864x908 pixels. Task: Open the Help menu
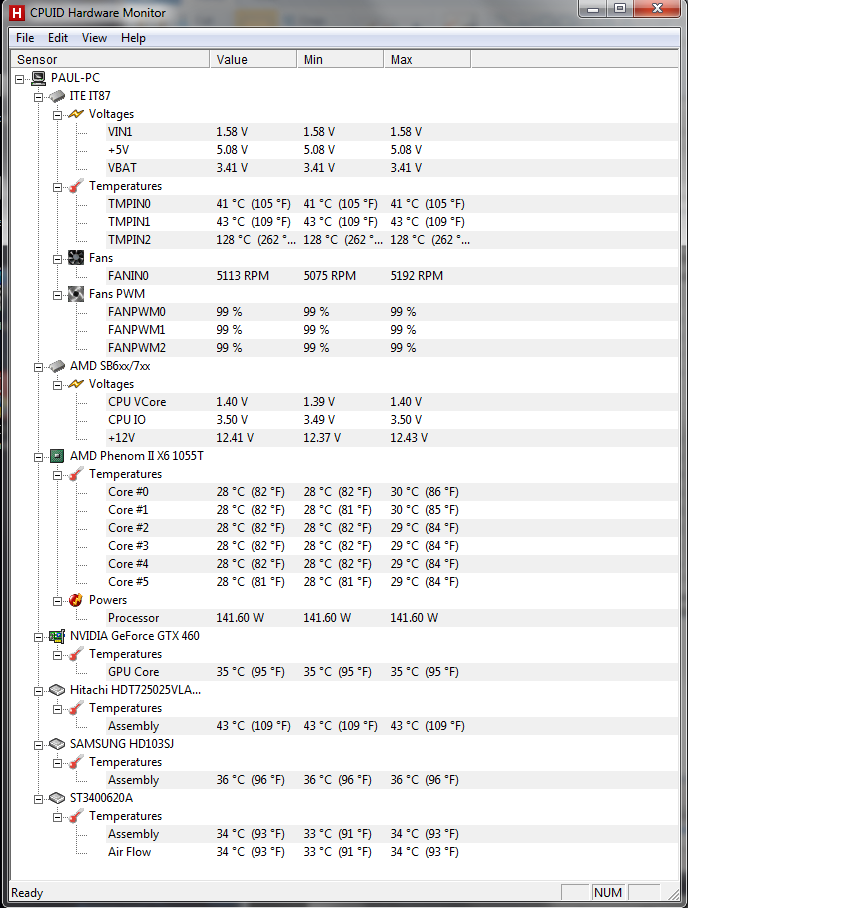pyautogui.click(x=133, y=38)
